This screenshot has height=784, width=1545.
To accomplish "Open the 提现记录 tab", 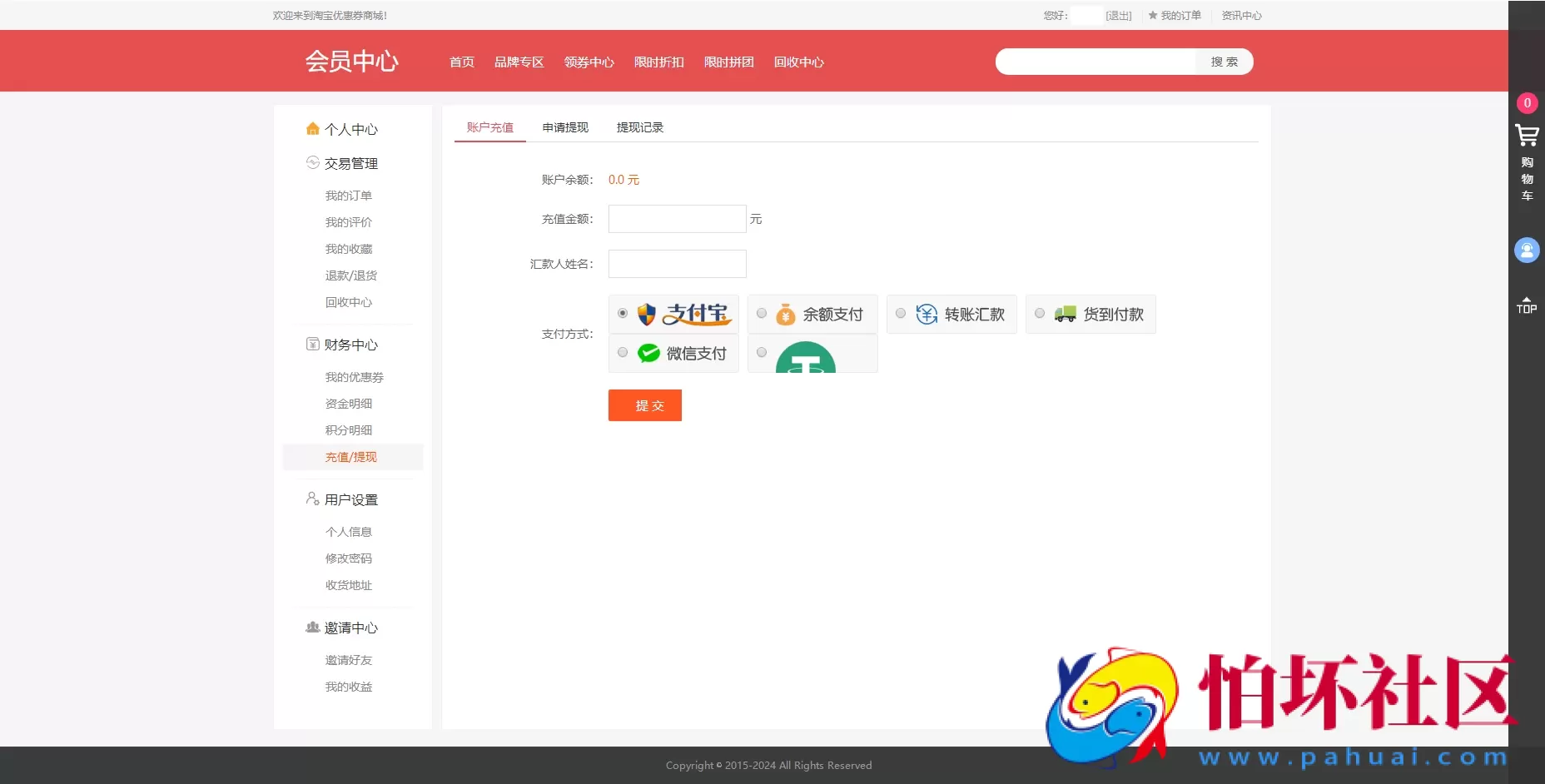I will pyautogui.click(x=639, y=127).
